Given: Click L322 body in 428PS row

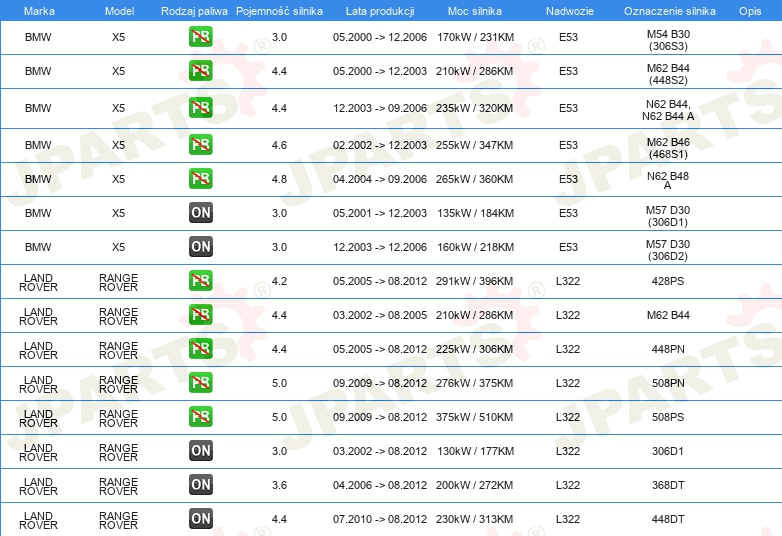Looking at the screenshot, I should click(x=568, y=281).
